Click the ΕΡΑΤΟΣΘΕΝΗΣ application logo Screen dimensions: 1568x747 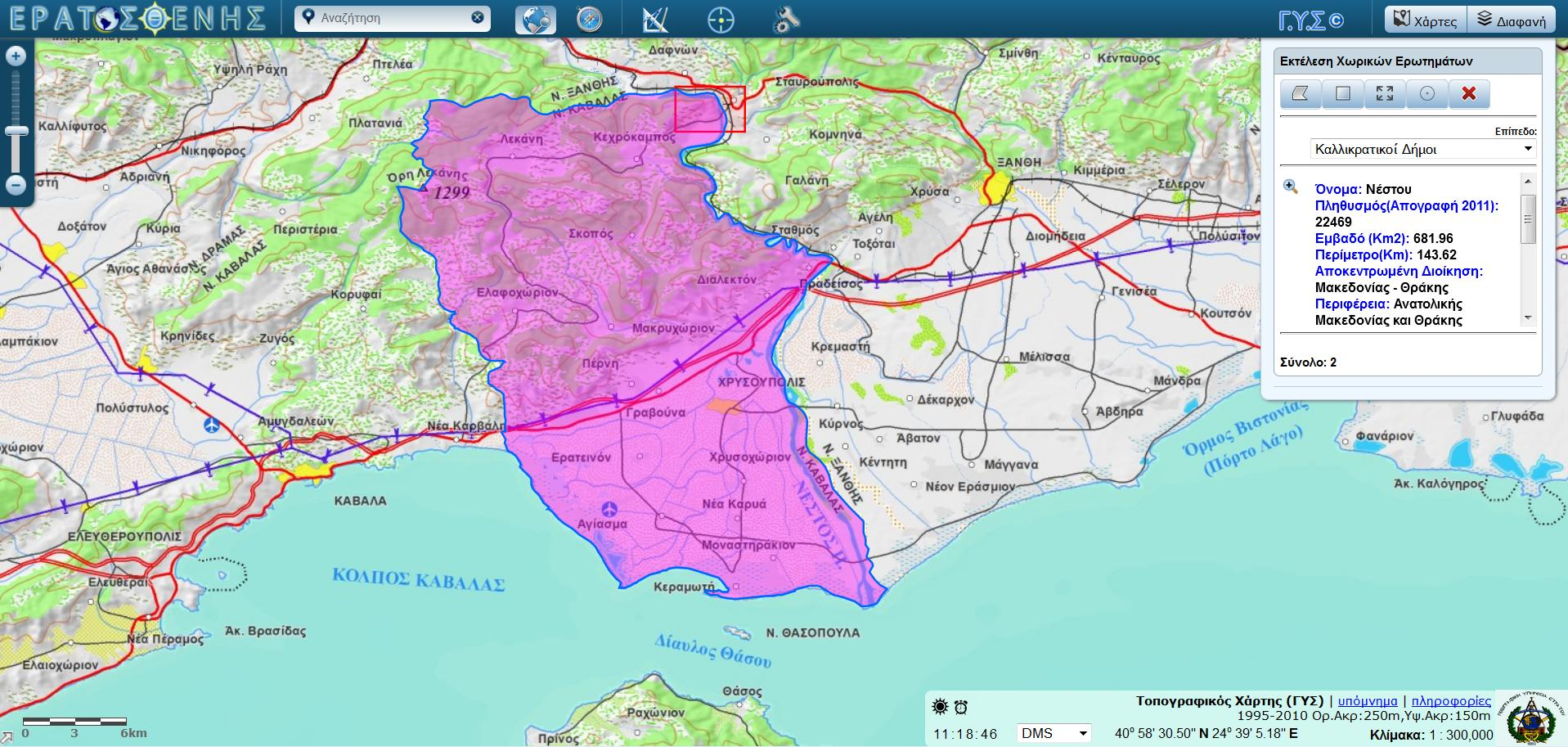(x=137, y=18)
